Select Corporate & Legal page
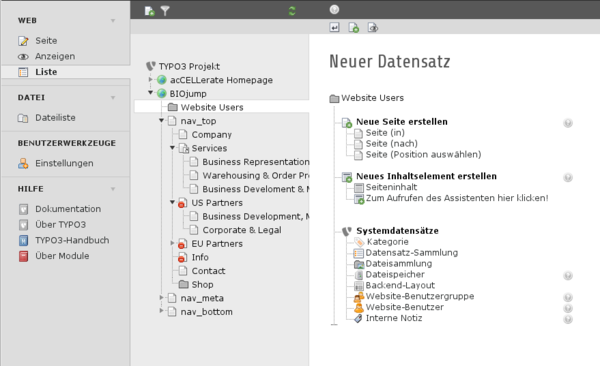Screen dimensions: 600x366 [242, 230]
